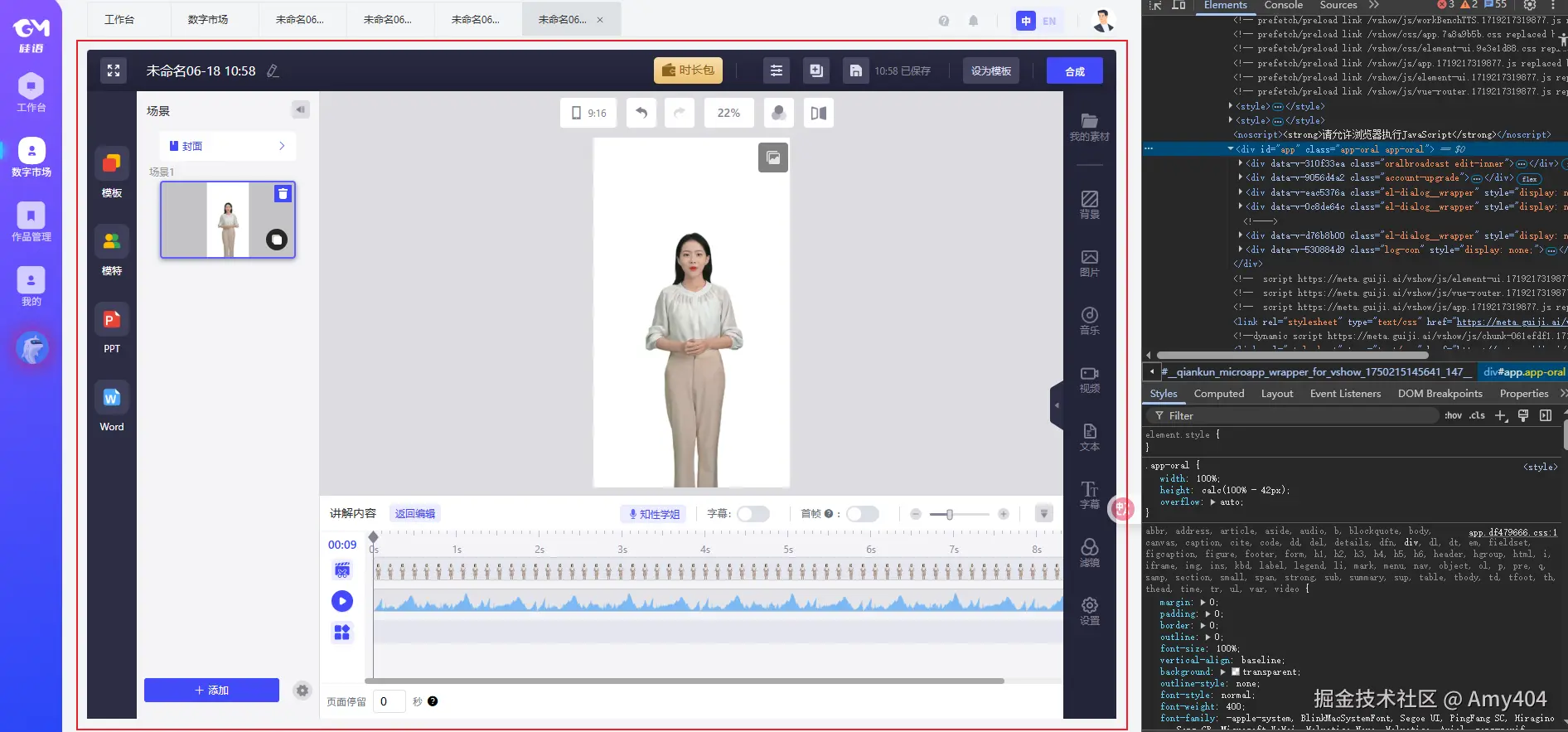Click the fullscreen expand icon
Image resolution: width=1568 pixels, height=732 pixels.
point(114,71)
